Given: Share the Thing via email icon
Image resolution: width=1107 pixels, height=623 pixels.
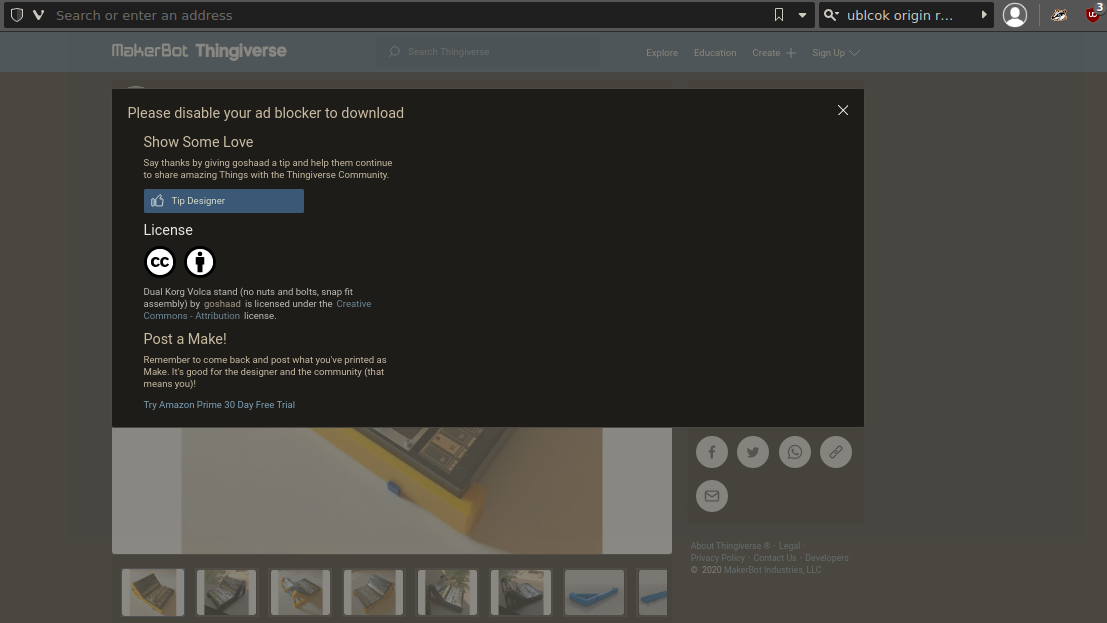Looking at the screenshot, I should click(x=712, y=496).
